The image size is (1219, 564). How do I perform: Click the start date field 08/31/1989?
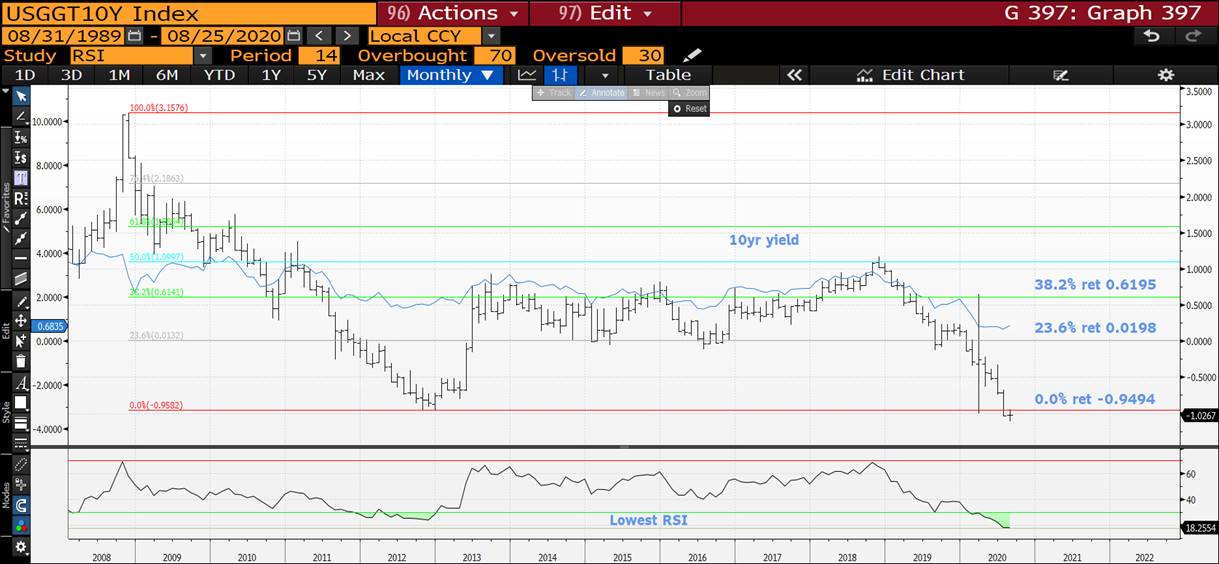[63, 36]
